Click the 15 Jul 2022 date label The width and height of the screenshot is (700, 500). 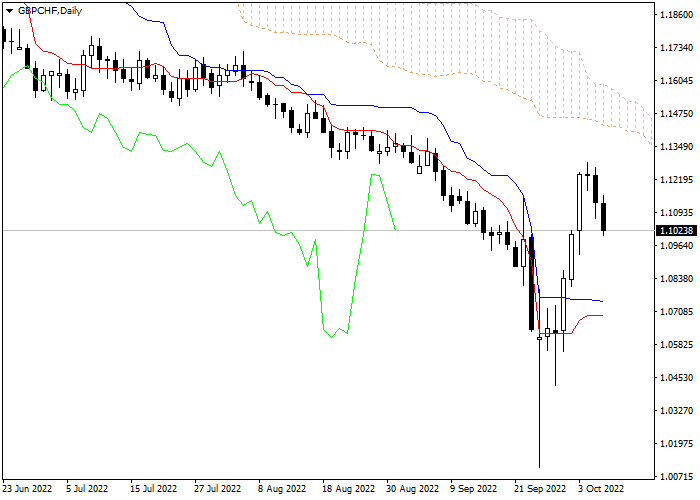[154, 489]
